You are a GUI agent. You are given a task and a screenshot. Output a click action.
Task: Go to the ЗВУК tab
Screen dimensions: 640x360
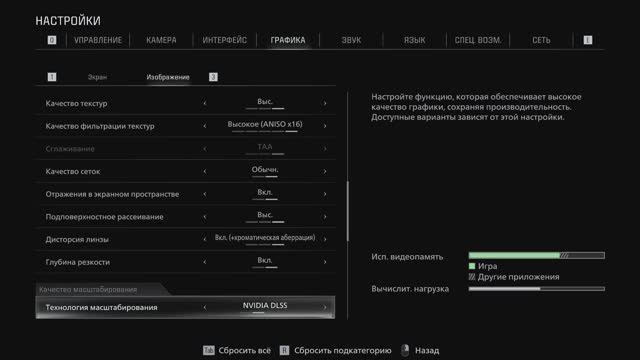pyautogui.click(x=351, y=40)
